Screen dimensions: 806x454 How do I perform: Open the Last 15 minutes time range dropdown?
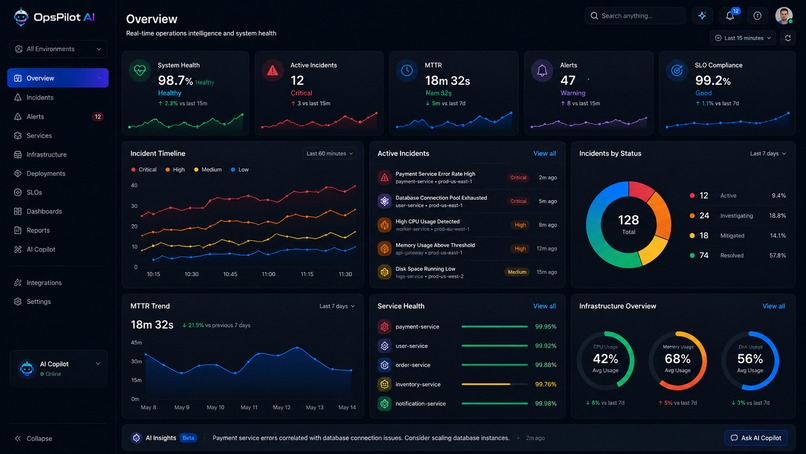743,38
